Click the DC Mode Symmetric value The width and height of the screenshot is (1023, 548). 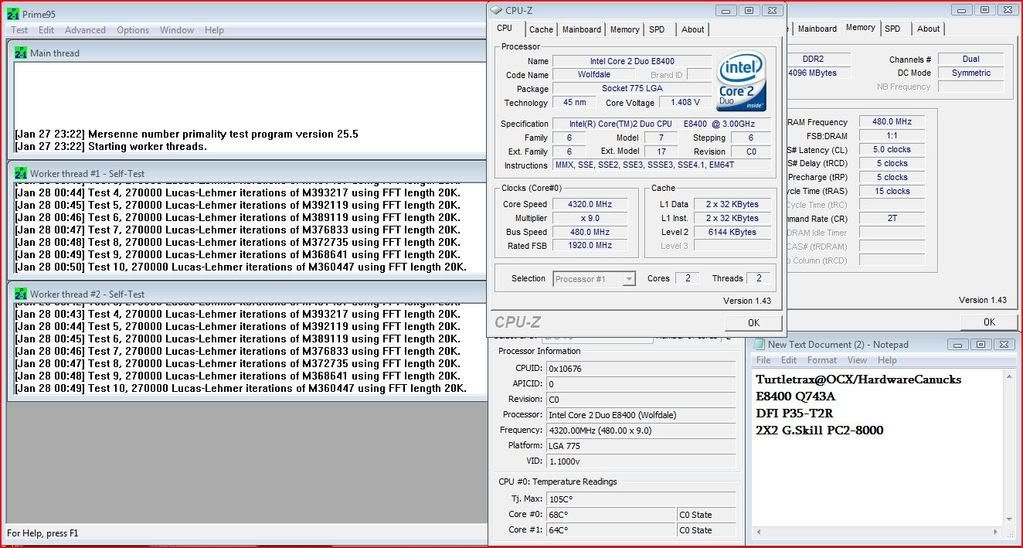tap(971, 73)
